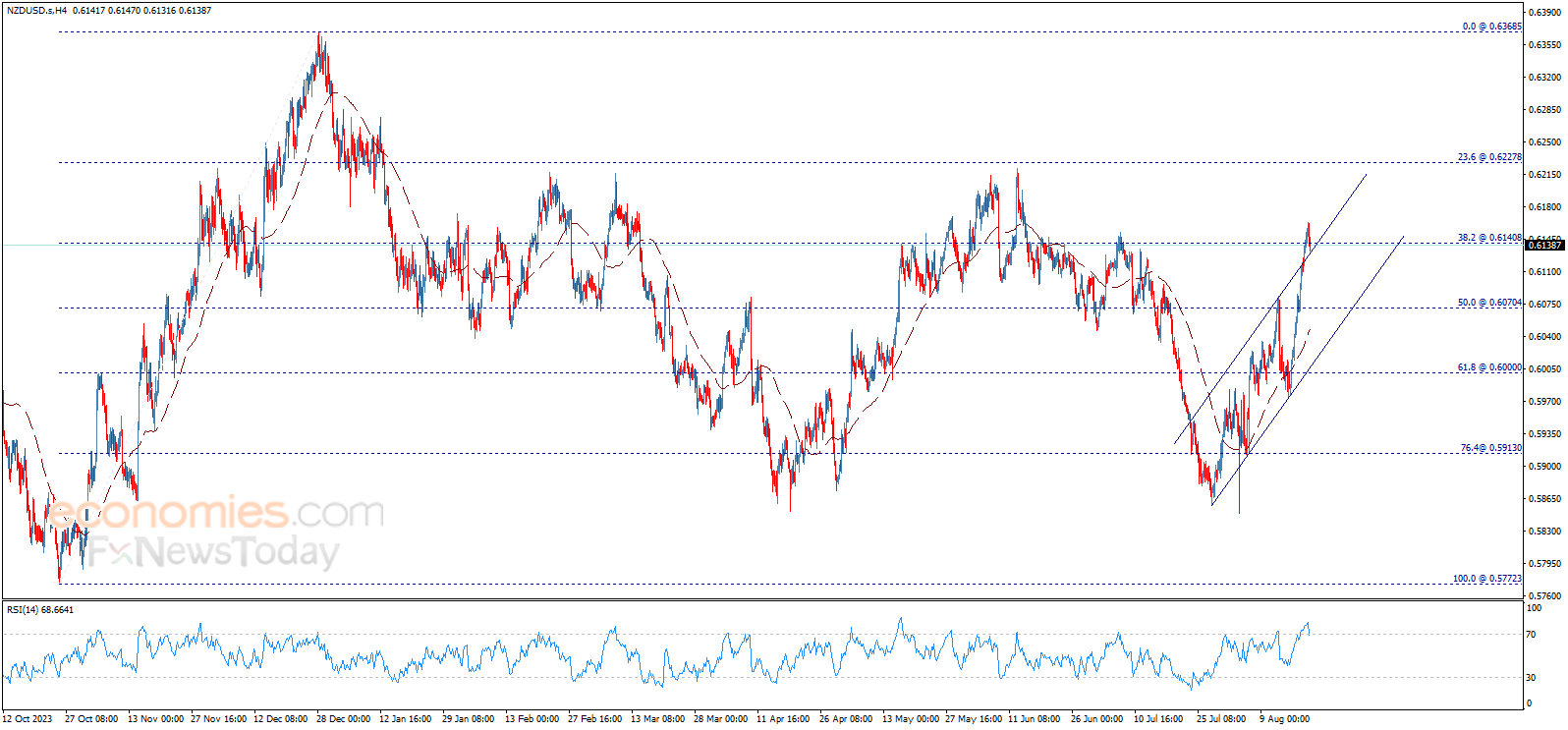Click the time axis label 11 Apr 16:00

[x=784, y=719]
